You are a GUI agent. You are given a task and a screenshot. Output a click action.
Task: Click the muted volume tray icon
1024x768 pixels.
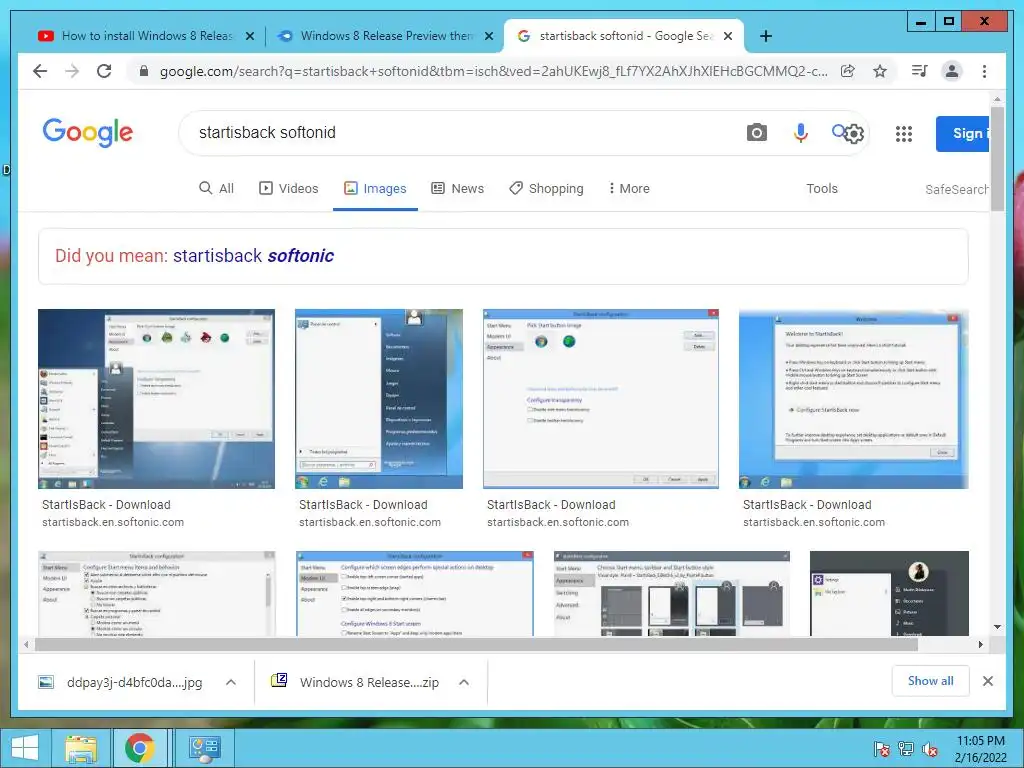pyautogui.click(x=930, y=750)
